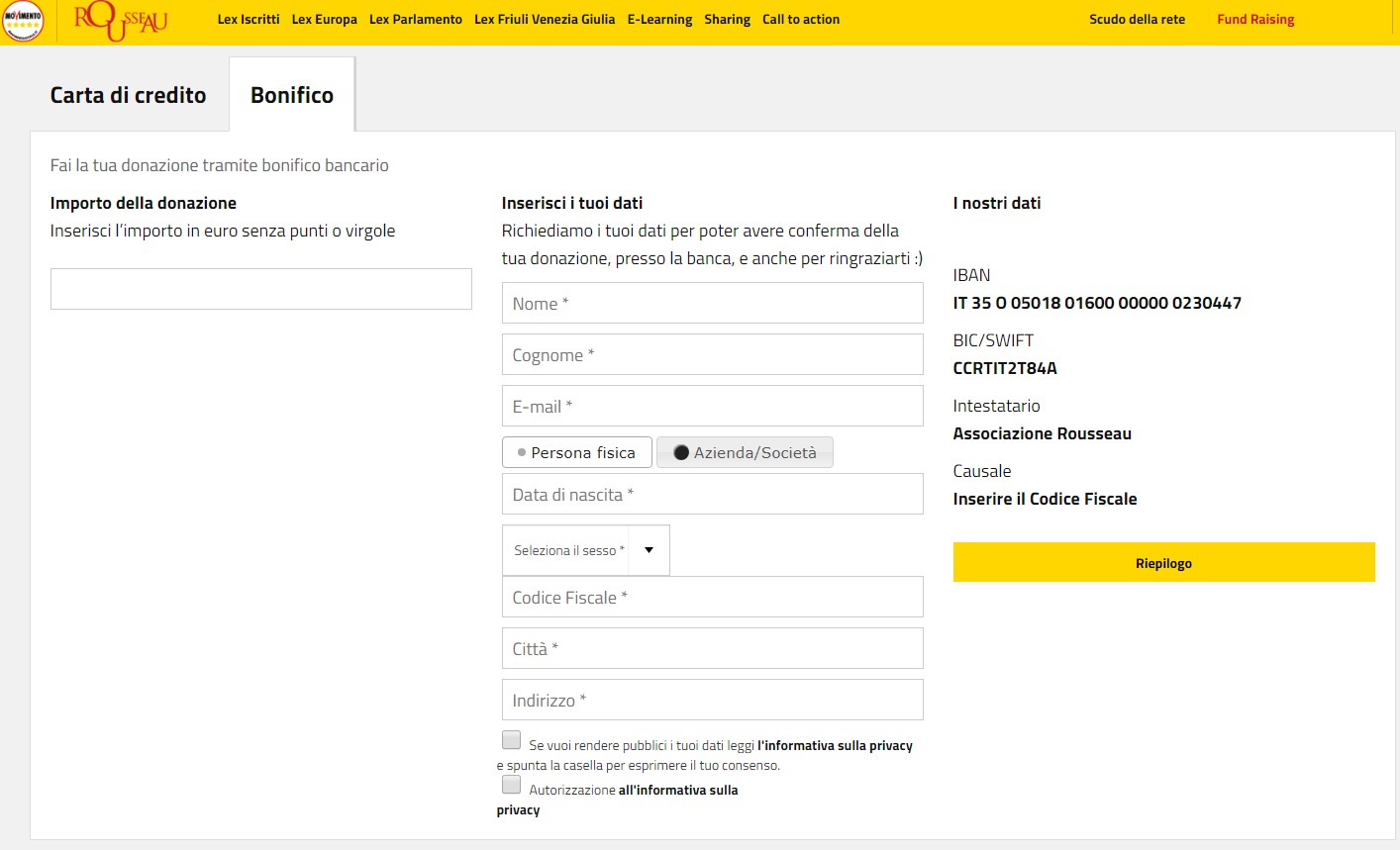Switch to the Carta di credito tab

pyautogui.click(x=129, y=95)
